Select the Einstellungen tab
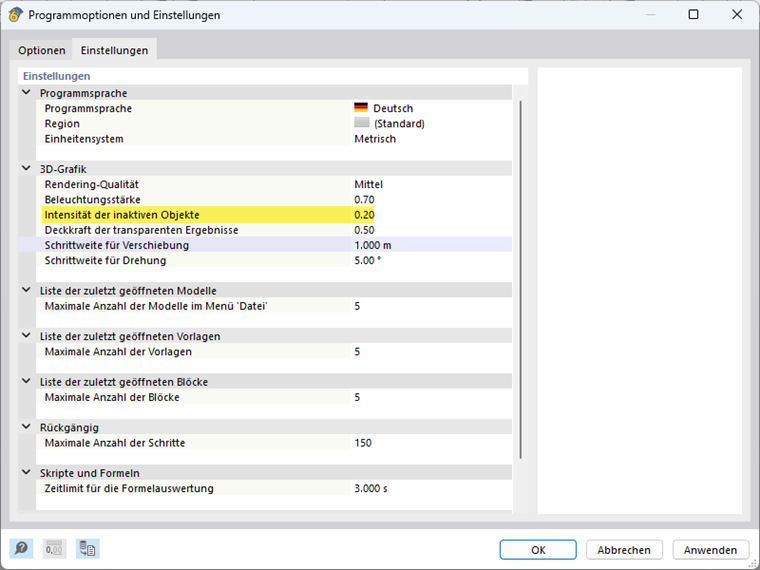This screenshot has height=570, width=760. point(114,50)
